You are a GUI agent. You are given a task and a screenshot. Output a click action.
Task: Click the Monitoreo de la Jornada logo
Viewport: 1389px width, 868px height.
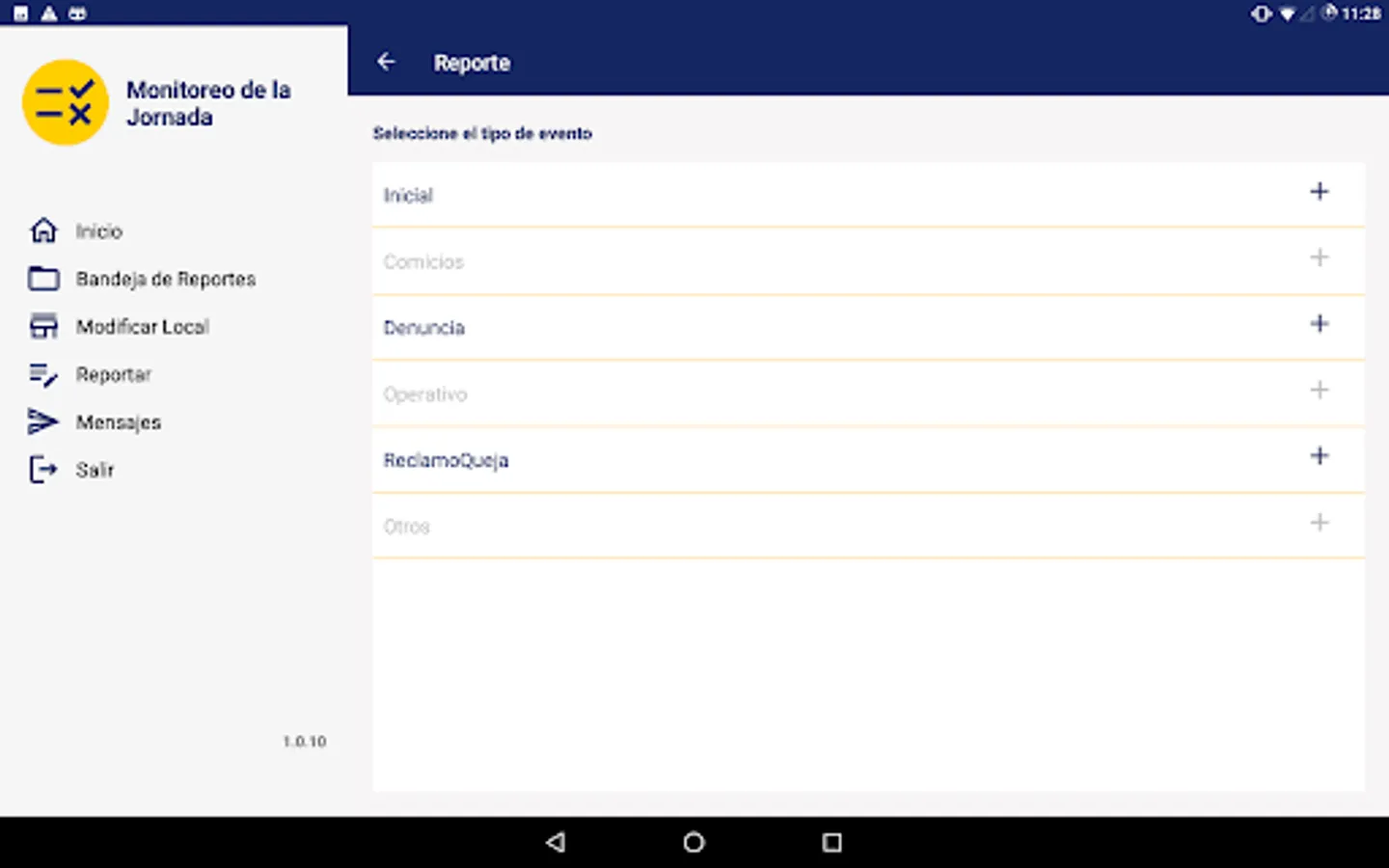pyautogui.click(x=66, y=102)
